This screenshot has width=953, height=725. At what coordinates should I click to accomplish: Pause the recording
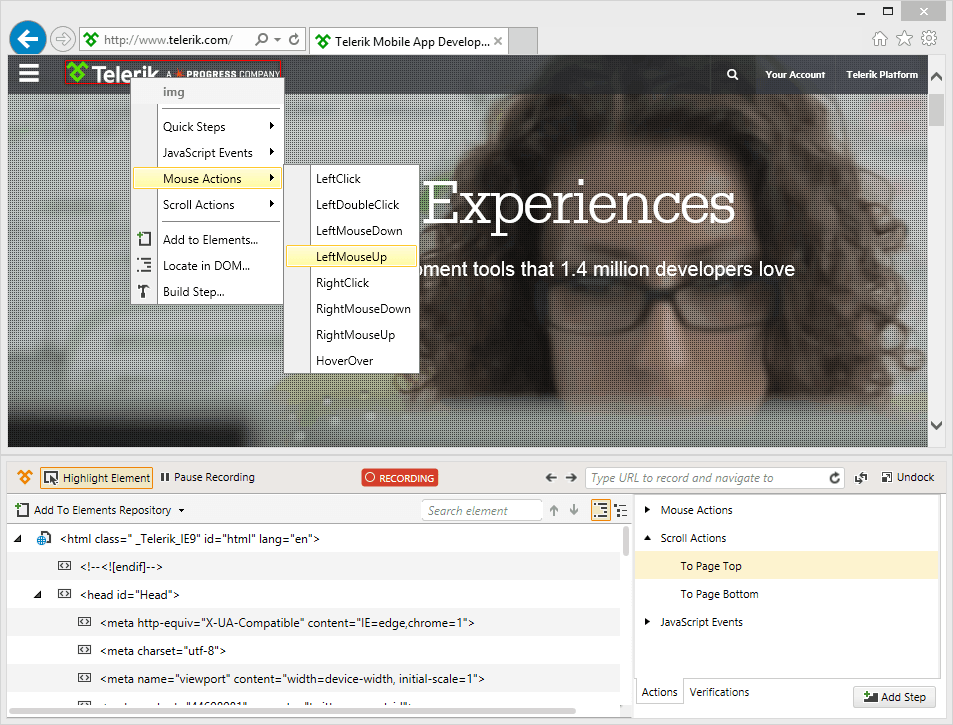pyautogui.click(x=208, y=478)
